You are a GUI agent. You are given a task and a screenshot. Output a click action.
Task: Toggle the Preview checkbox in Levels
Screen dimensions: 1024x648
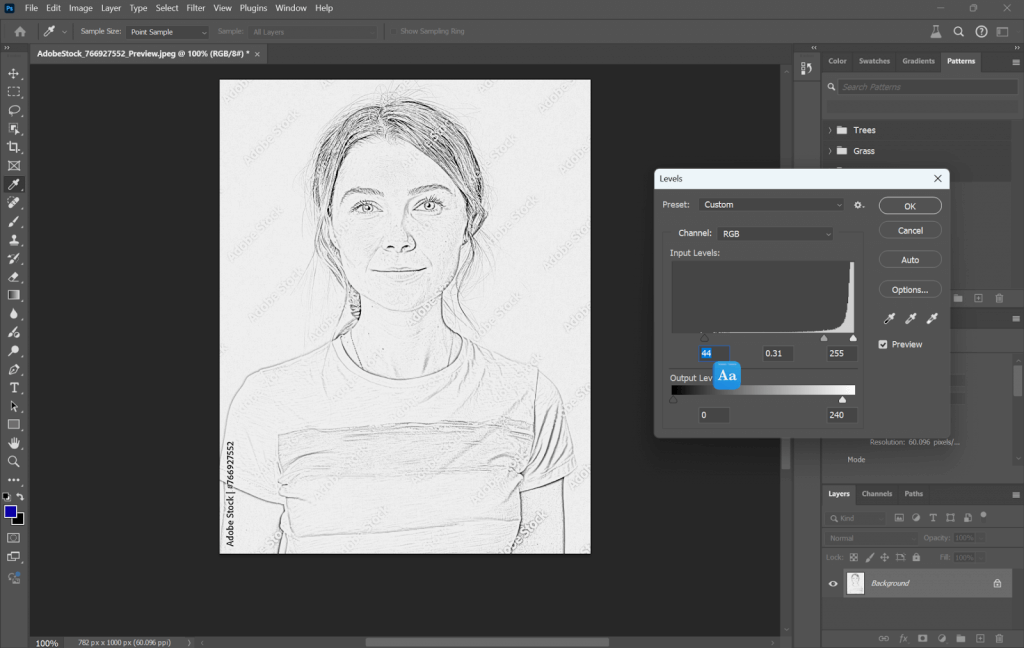click(x=883, y=344)
